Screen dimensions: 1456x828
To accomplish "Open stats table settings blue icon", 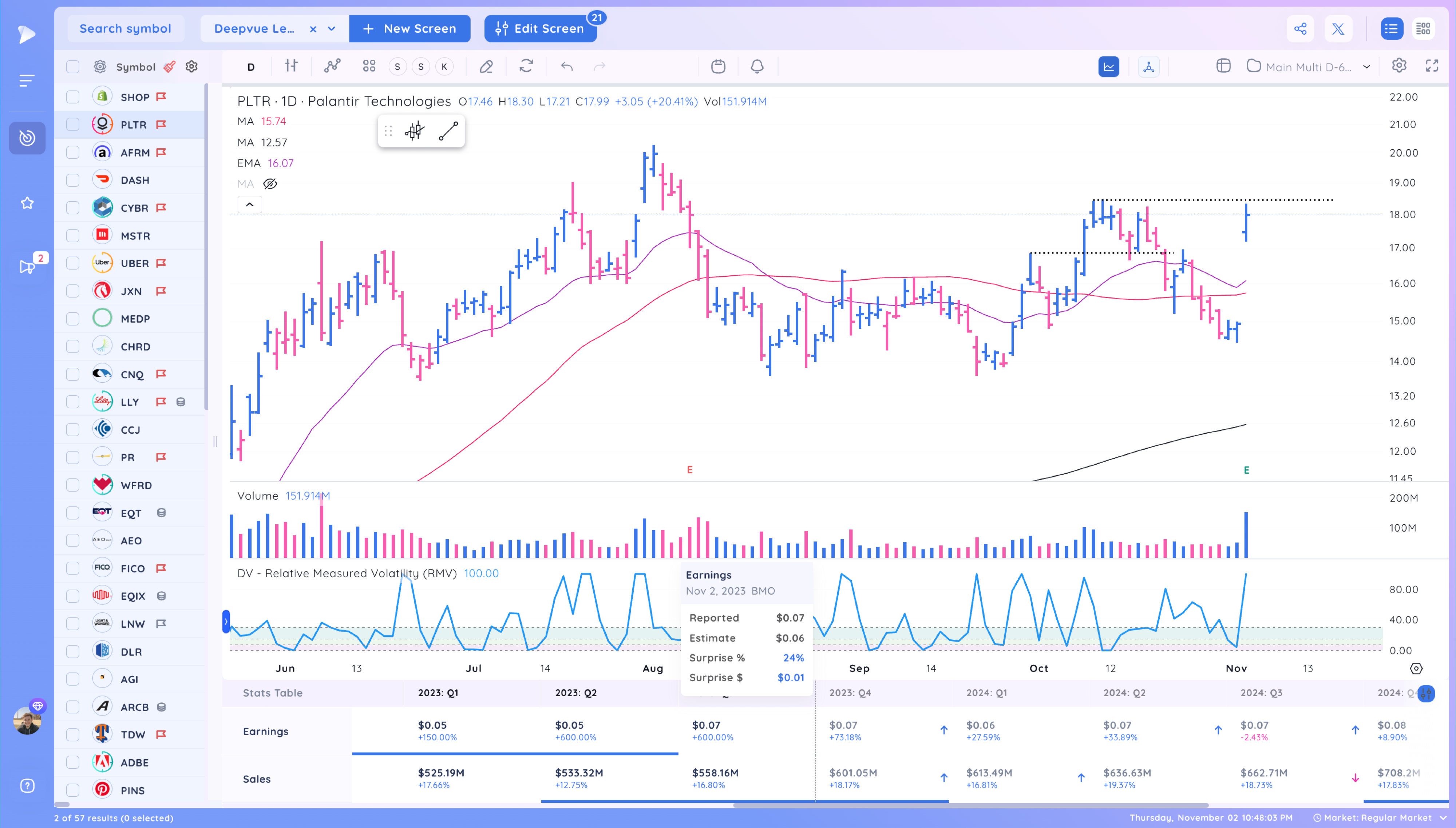I will click(1426, 693).
